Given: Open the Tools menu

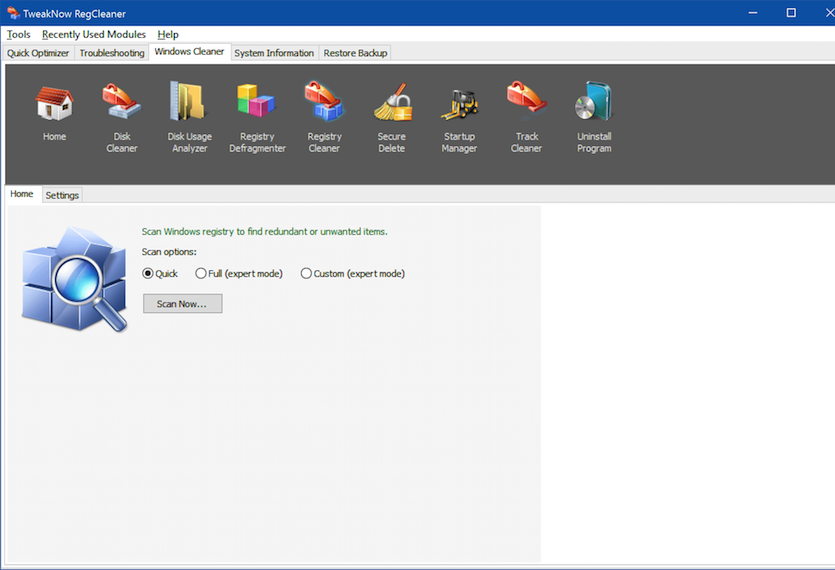Looking at the screenshot, I should point(19,35).
